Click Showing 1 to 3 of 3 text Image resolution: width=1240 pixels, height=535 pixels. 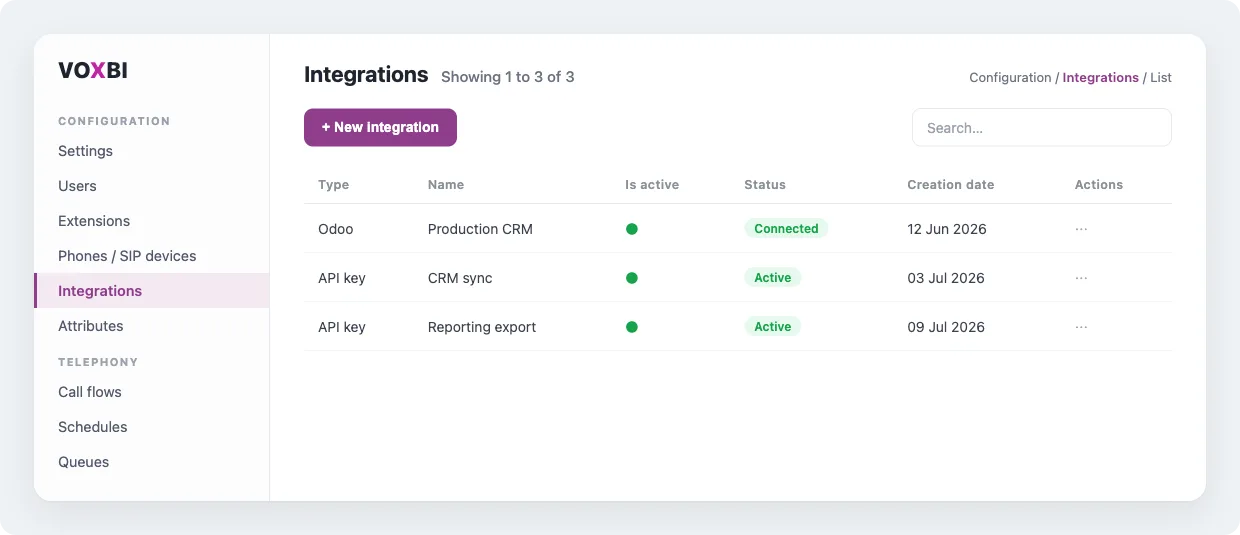508,77
